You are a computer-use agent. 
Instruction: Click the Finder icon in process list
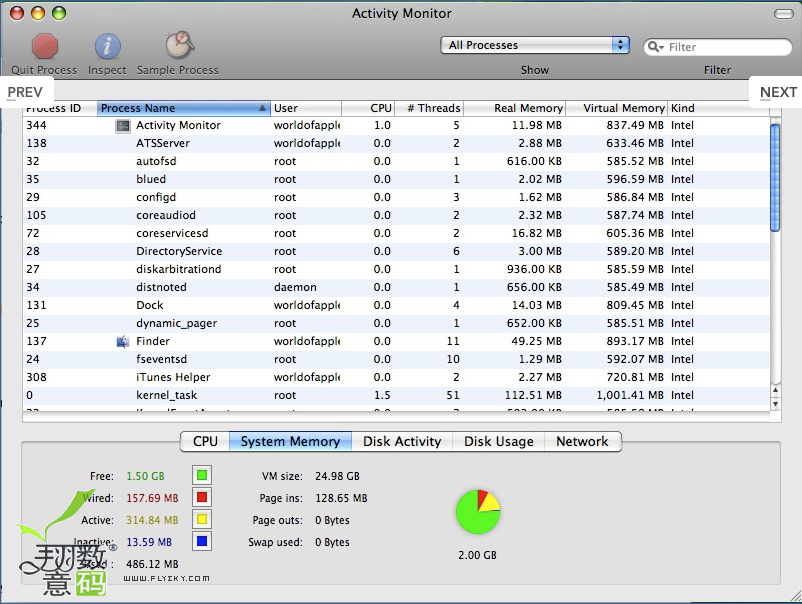click(123, 341)
